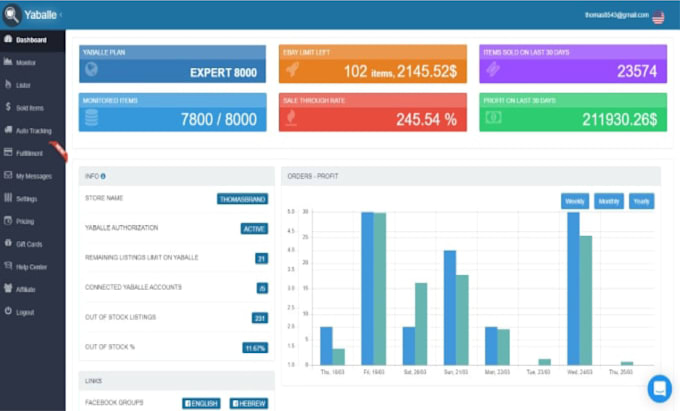Click the connected Yaballe accounts badge
The width and height of the screenshot is (680, 411).
[262, 288]
